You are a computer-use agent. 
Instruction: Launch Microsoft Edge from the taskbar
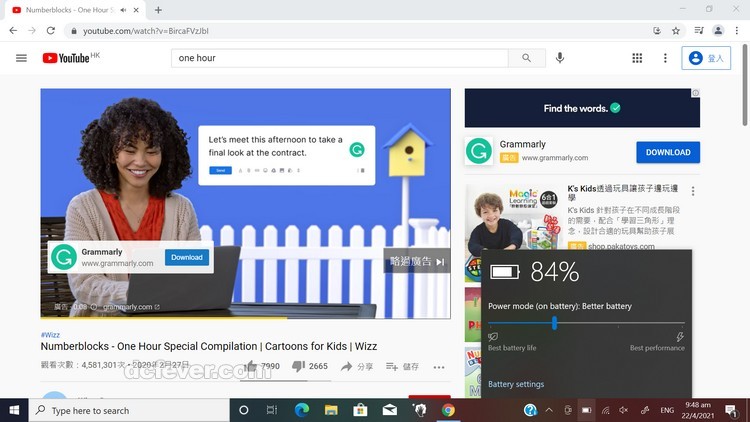tap(301, 410)
